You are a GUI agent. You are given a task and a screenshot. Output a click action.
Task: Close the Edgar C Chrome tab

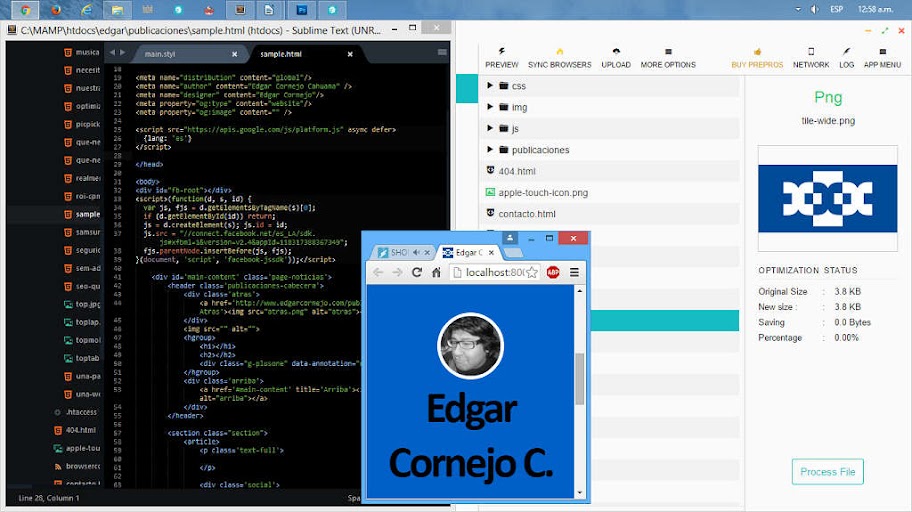pyautogui.click(x=491, y=253)
